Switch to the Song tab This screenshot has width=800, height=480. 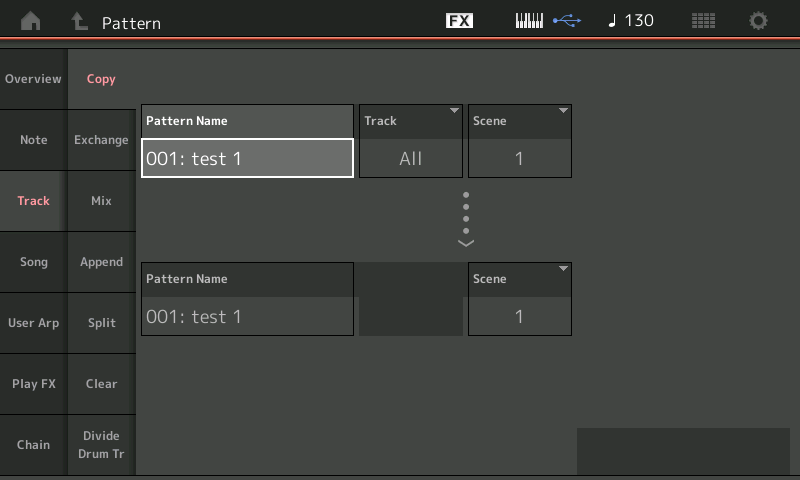tap(33, 262)
